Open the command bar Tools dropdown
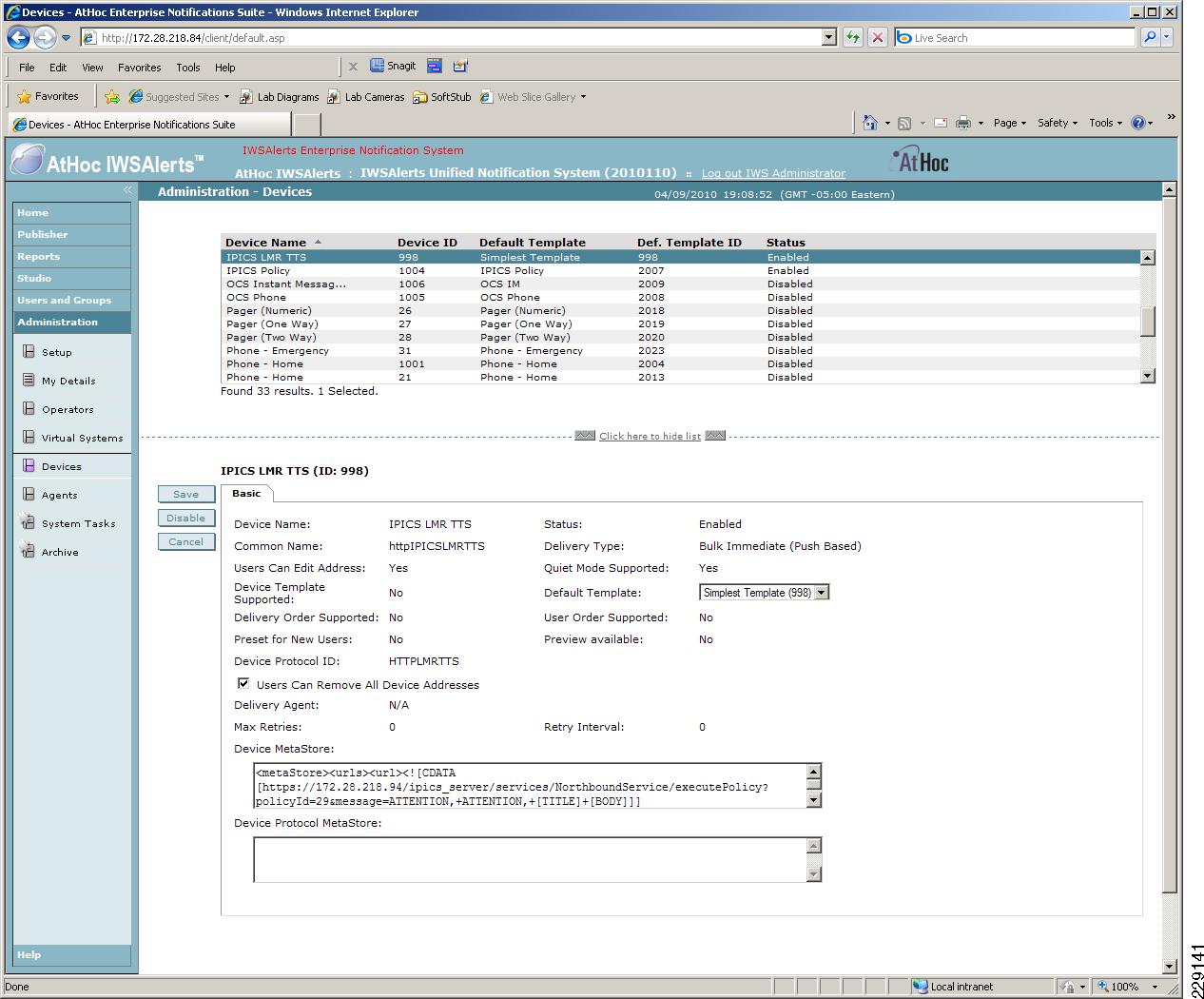1204x999 pixels. [1105, 123]
